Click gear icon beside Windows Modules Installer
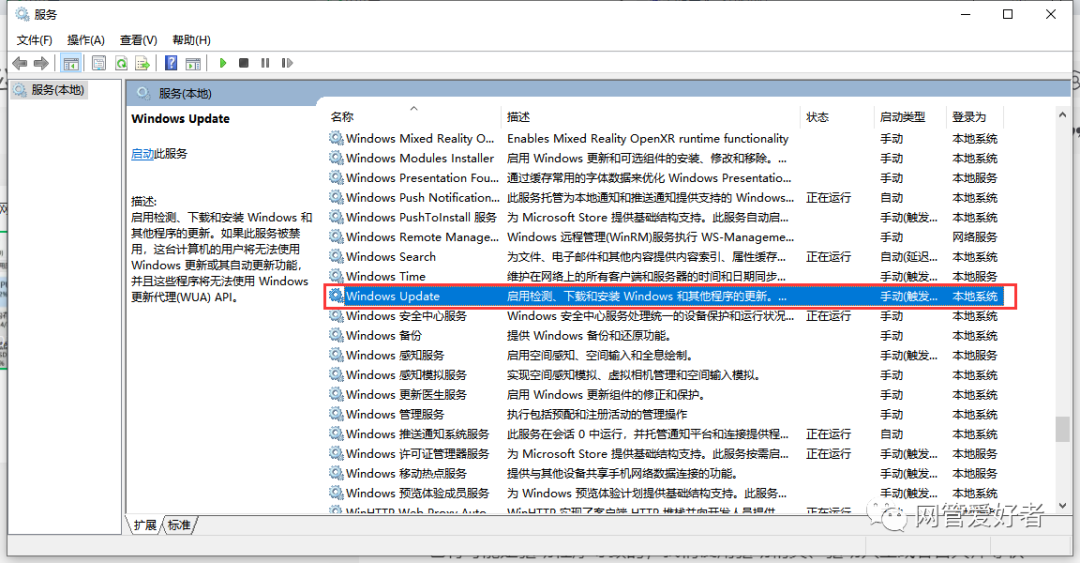The width and height of the screenshot is (1080, 563). click(x=336, y=158)
